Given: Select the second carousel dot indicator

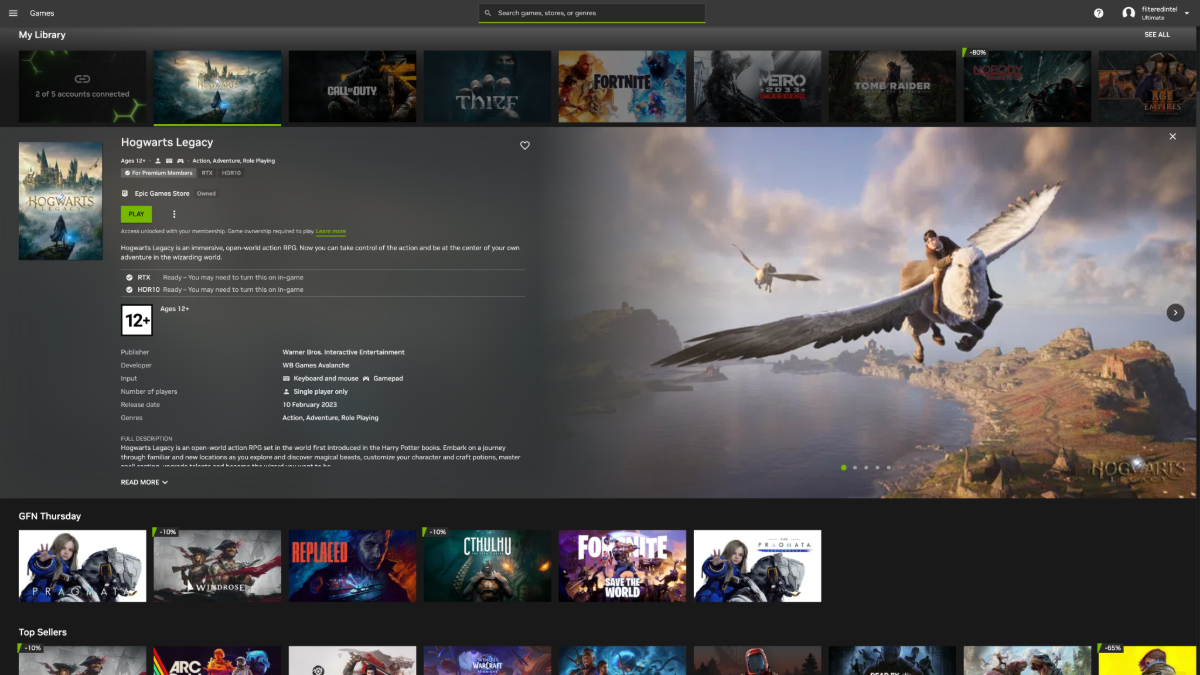Looking at the screenshot, I should tap(855, 467).
